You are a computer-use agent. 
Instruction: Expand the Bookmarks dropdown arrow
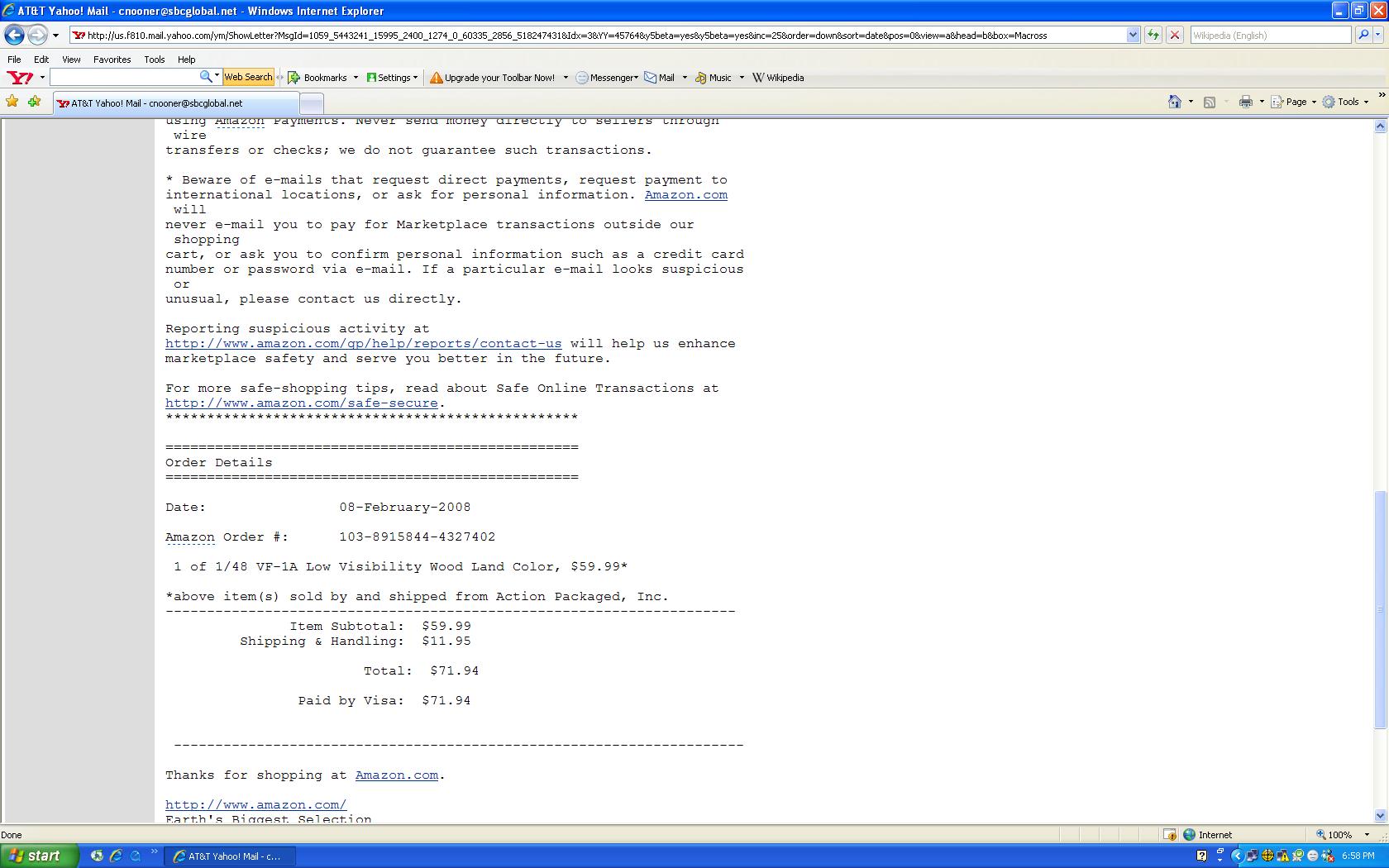(x=356, y=78)
